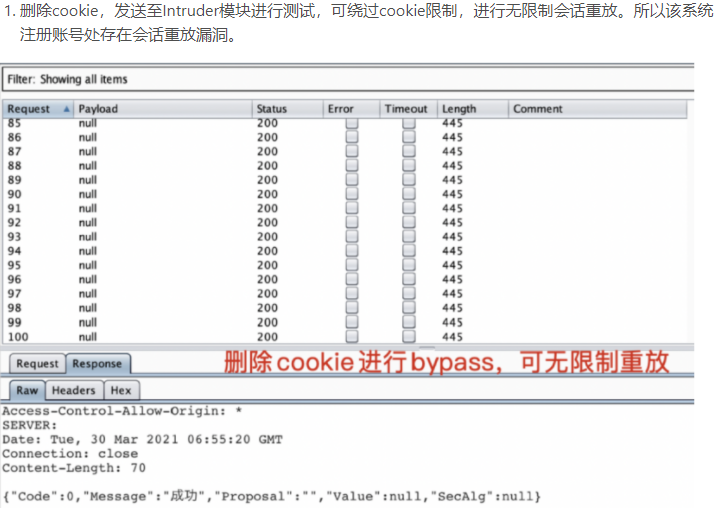Viewport: 716px width, 510px height.
Task: Switch to the Response tab
Action: [x=97, y=363]
